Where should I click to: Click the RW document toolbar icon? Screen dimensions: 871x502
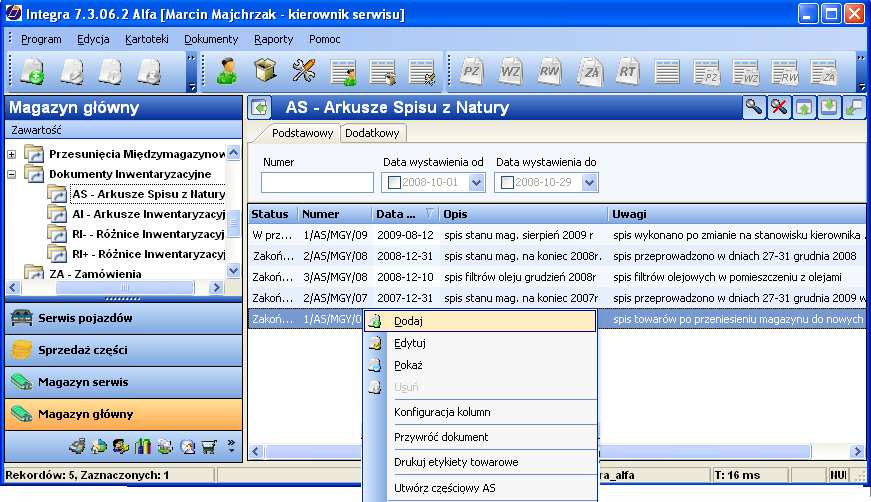[549, 72]
